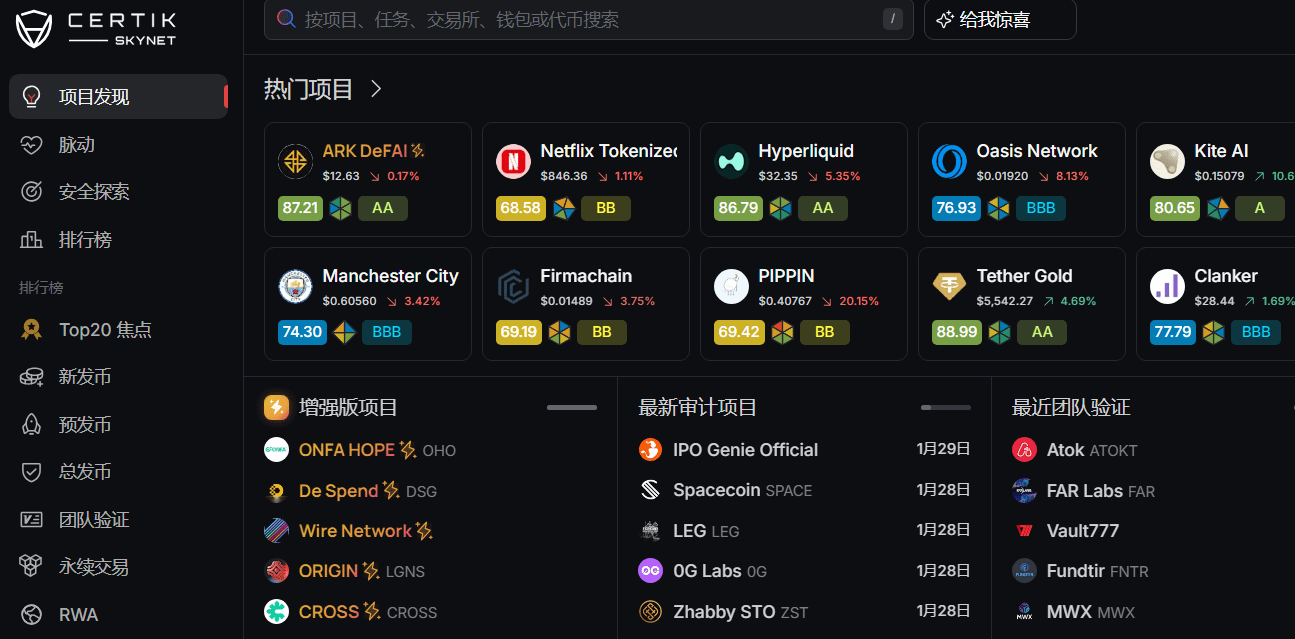
Task: Focus the project search field
Action: (588, 19)
